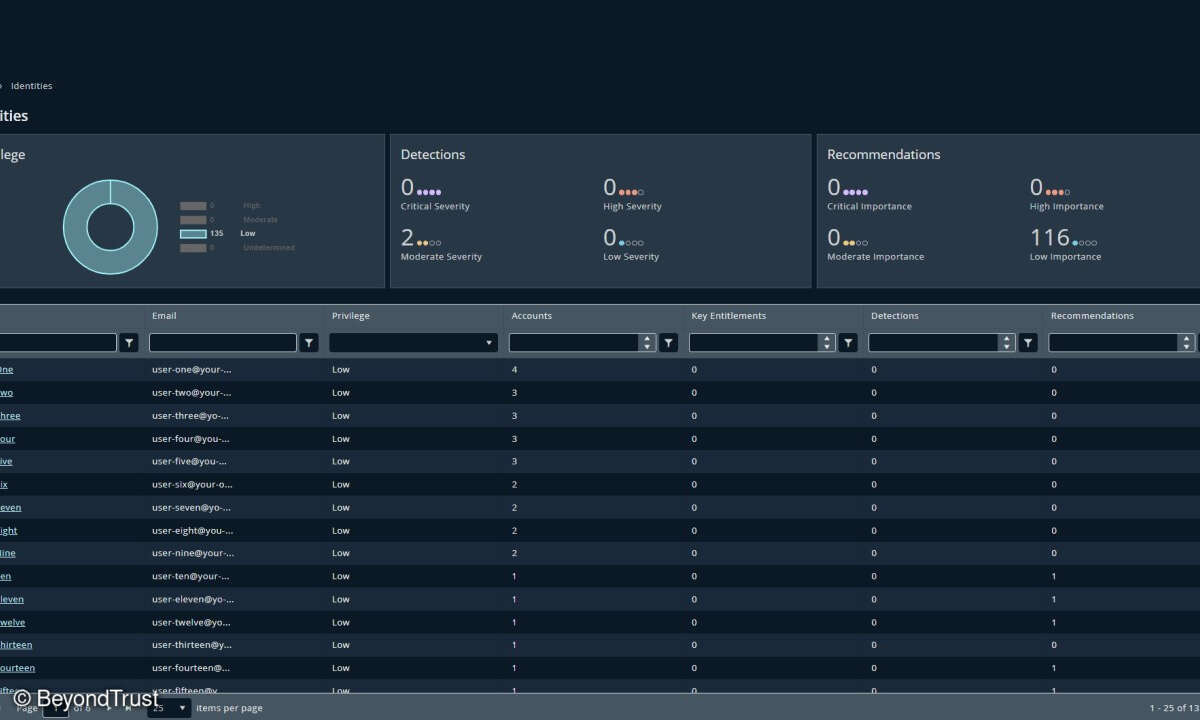Select Moderate Severity detections count
1200x720 pixels.
coord(407,237)
